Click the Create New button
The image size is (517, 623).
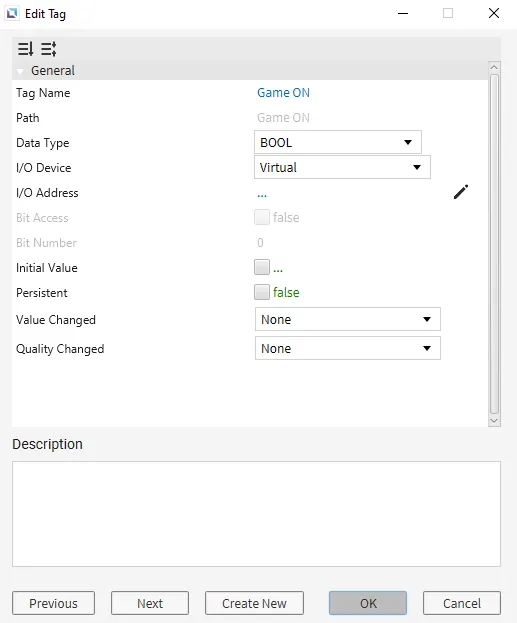pyautogui.click(x=254, y=603)
